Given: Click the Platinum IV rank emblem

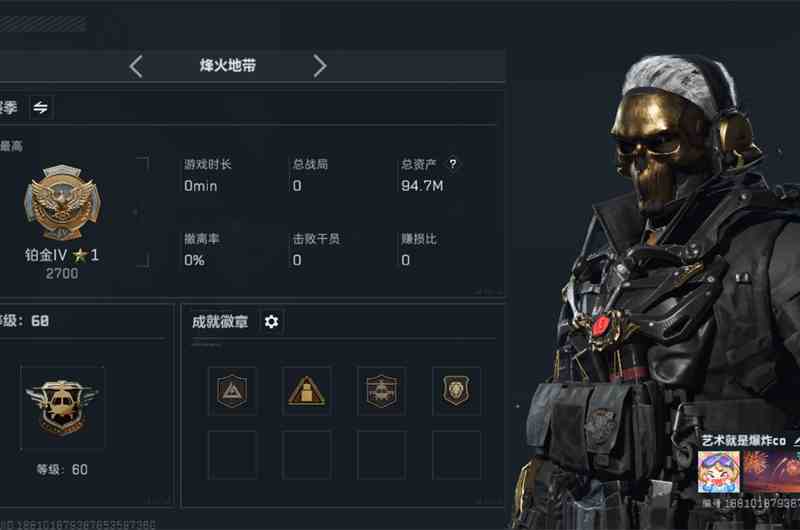Looking at the screenshot, I should coord(62,203).
